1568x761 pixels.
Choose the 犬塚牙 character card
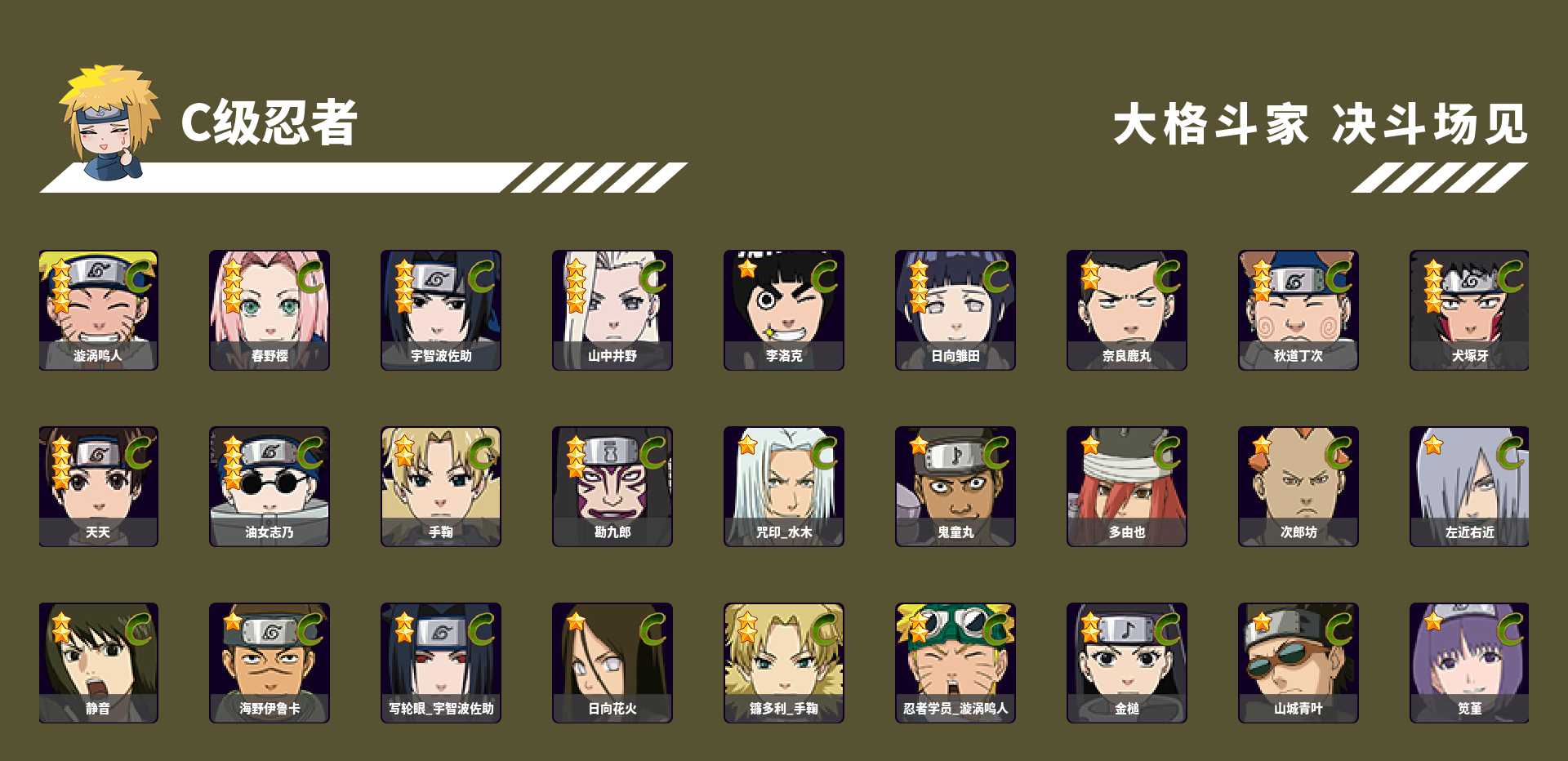[1469, 310]
